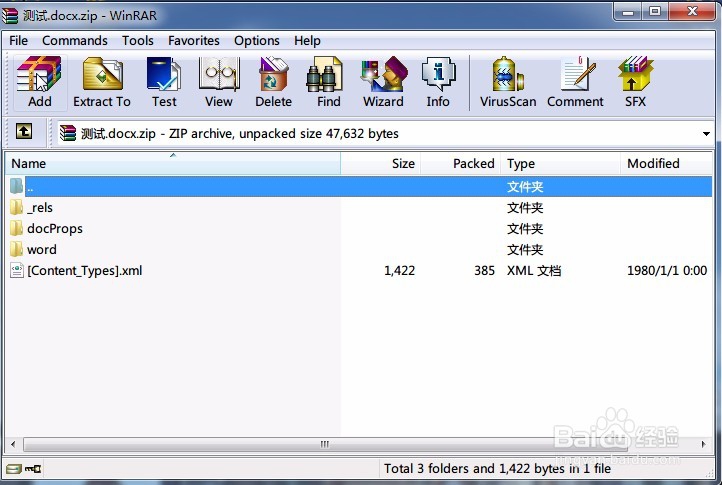This screenshot has width=722, height=485.
Task: Sort by the Type column header
Action: click(x=560, y=164)
